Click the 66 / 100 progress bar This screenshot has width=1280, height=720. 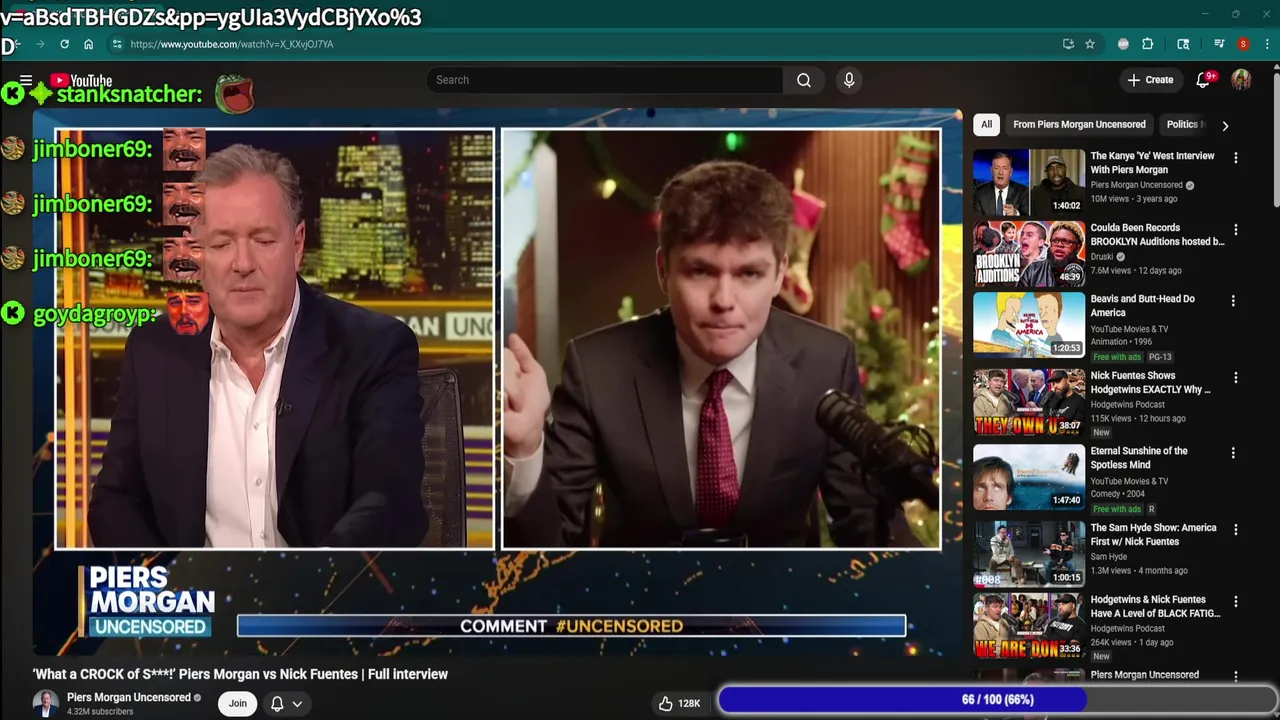click(997, 700)
